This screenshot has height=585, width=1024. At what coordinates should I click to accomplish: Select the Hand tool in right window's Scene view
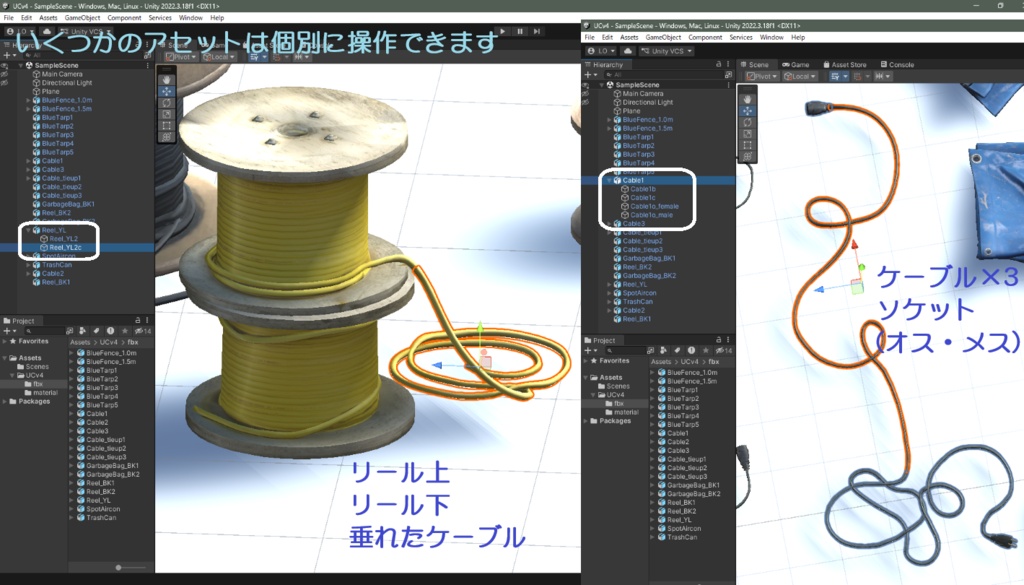(747, 99)
